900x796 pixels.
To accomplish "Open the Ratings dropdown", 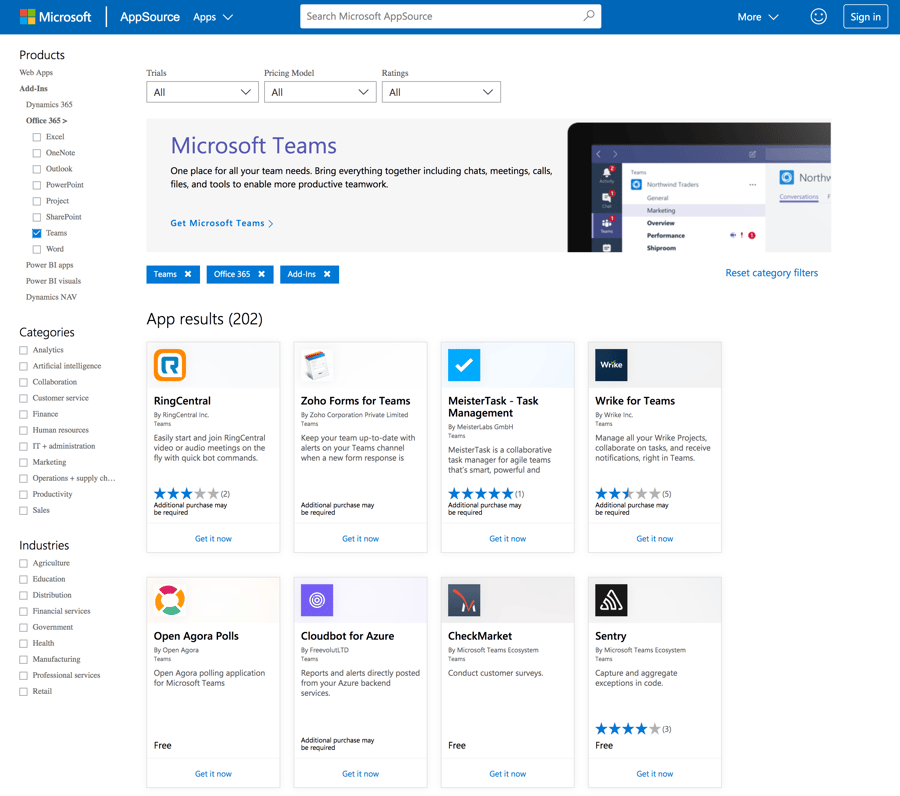I will click(x=441, y=91).
